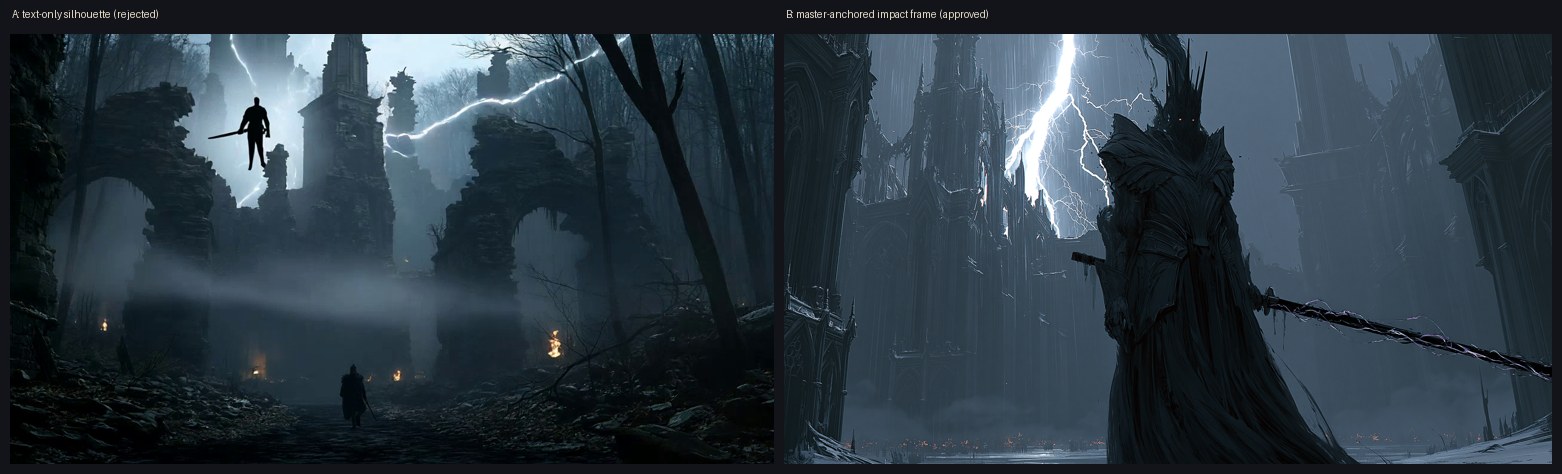1562x474 pixels.
Task: Click the 'B: master-anchored impact frame (approved)' label
Action: pyautogui.click(x=887, y=14)
